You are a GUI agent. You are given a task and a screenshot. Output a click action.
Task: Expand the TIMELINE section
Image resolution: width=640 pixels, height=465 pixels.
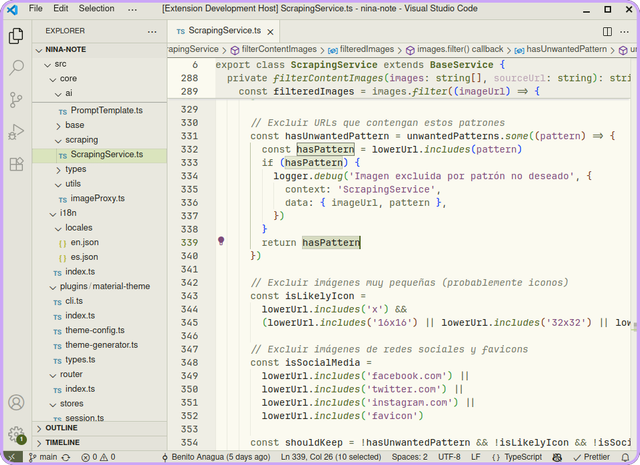coord(62,442)
